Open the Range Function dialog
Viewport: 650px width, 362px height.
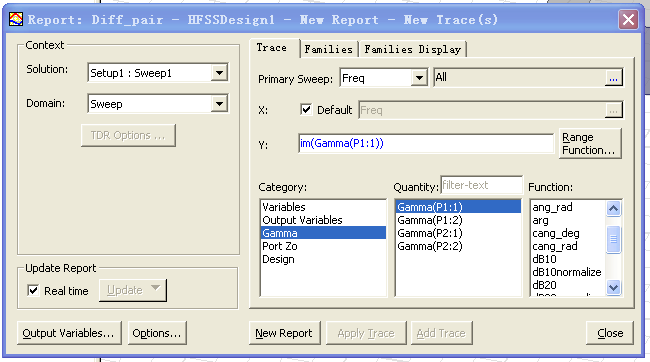pyautogui.click(x=589, y=143)
